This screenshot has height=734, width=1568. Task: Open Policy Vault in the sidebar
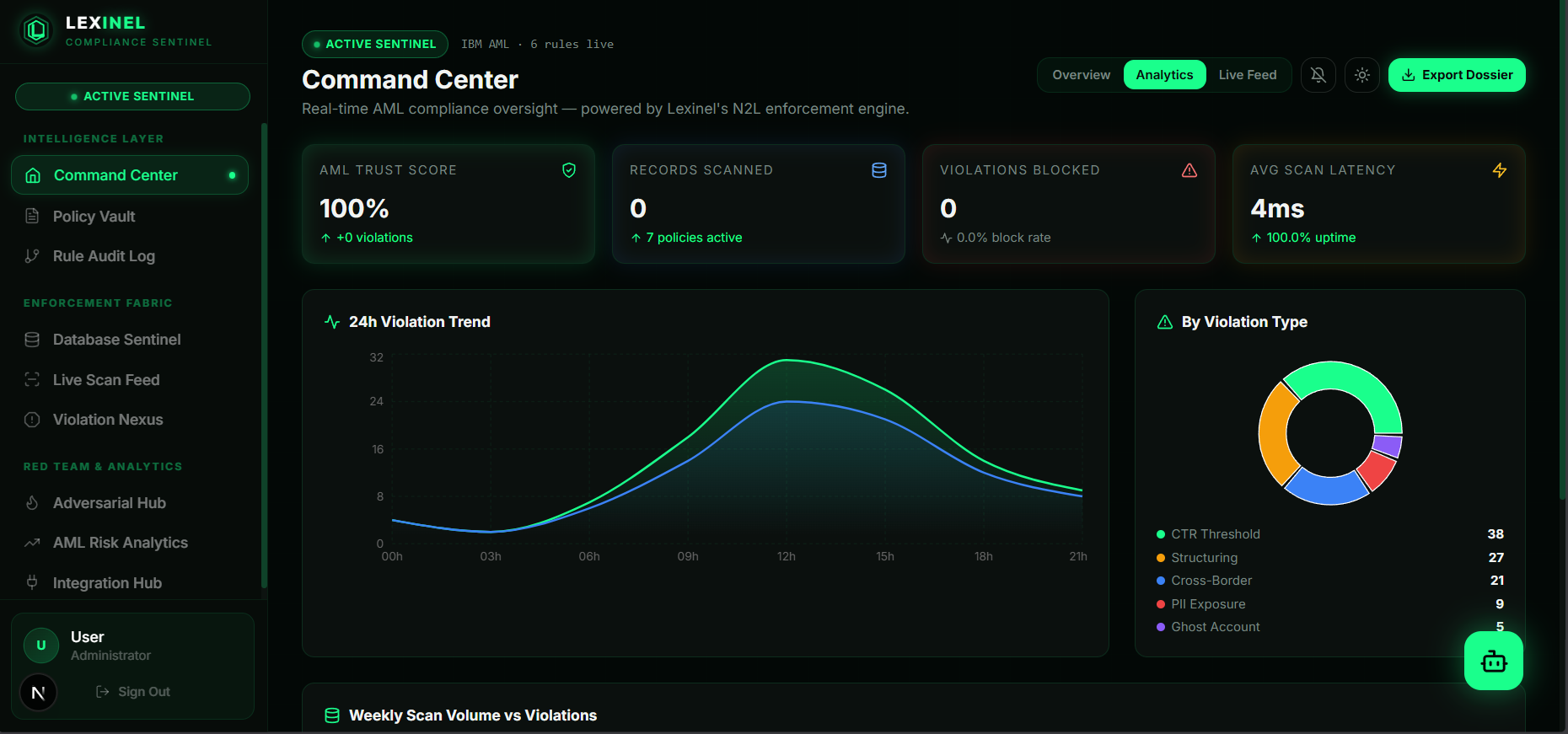[x=94, y=217]
